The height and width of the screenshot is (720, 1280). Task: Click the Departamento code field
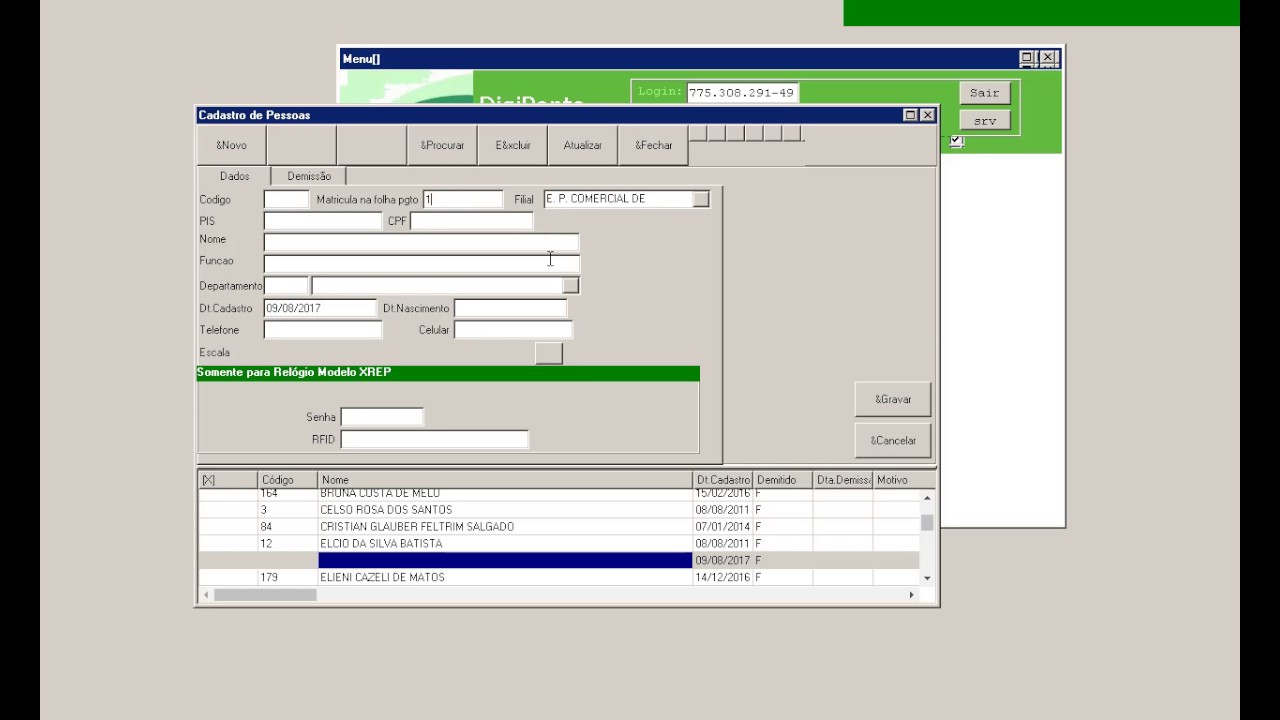[x=286, y=285]
